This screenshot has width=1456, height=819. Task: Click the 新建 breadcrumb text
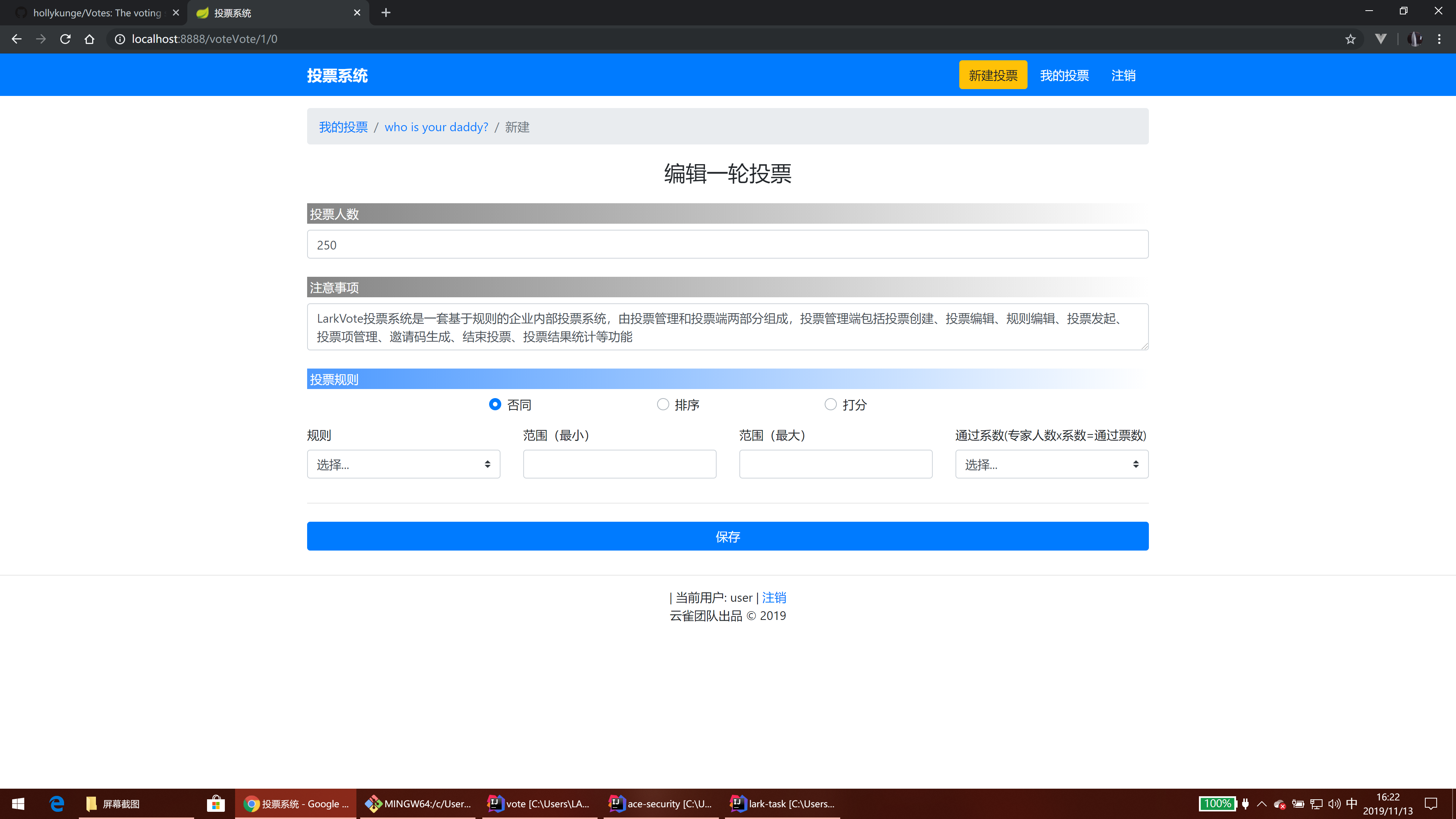pos(517,127)
